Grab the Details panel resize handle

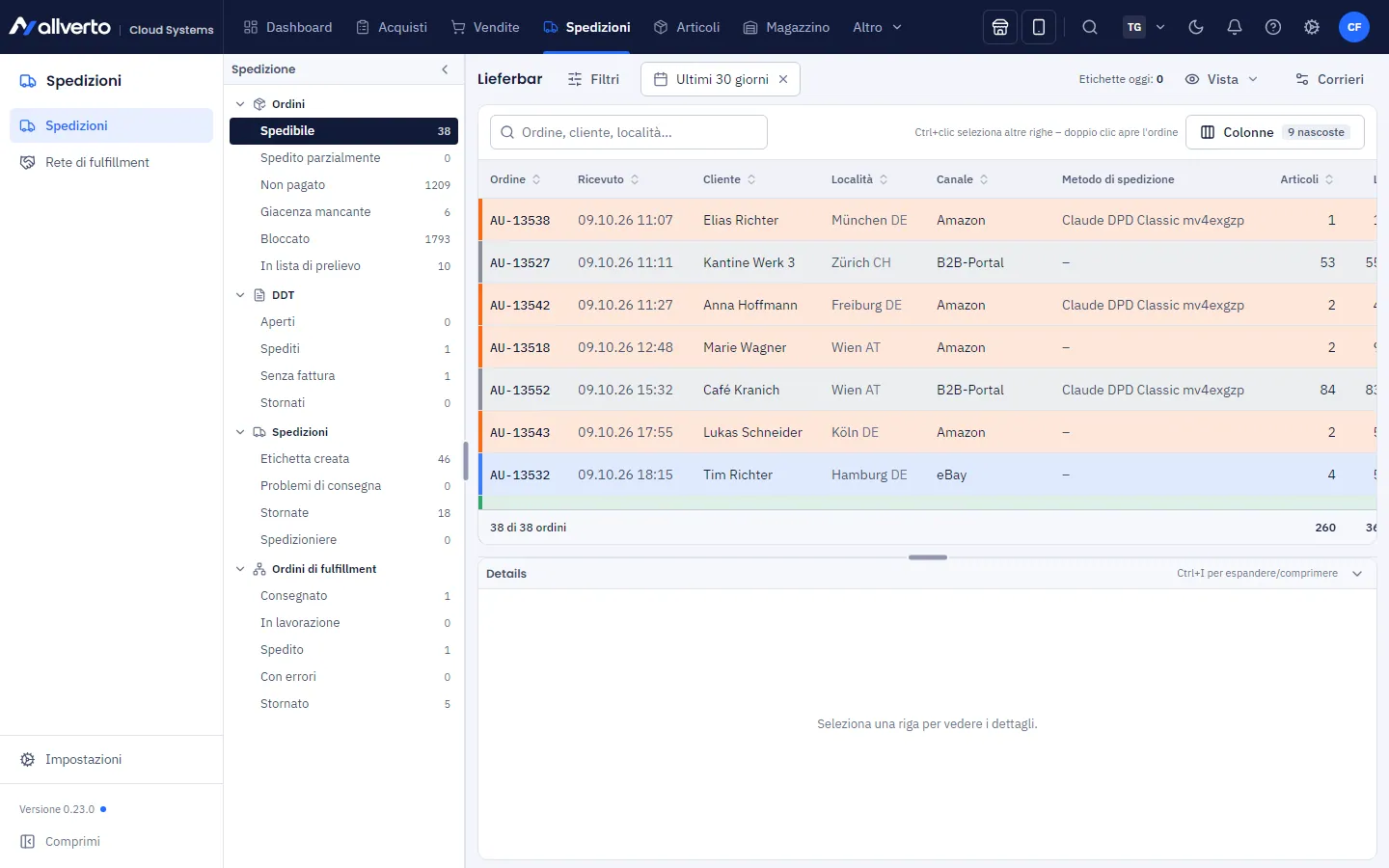928,557
